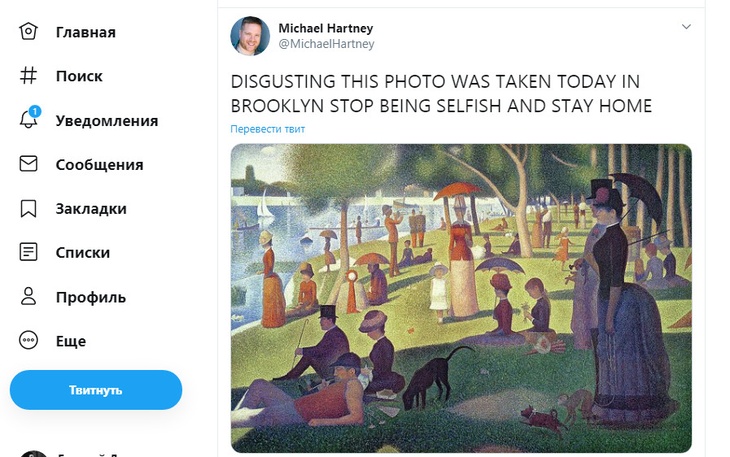Open the painting image in the tweet

click(461, 298)
